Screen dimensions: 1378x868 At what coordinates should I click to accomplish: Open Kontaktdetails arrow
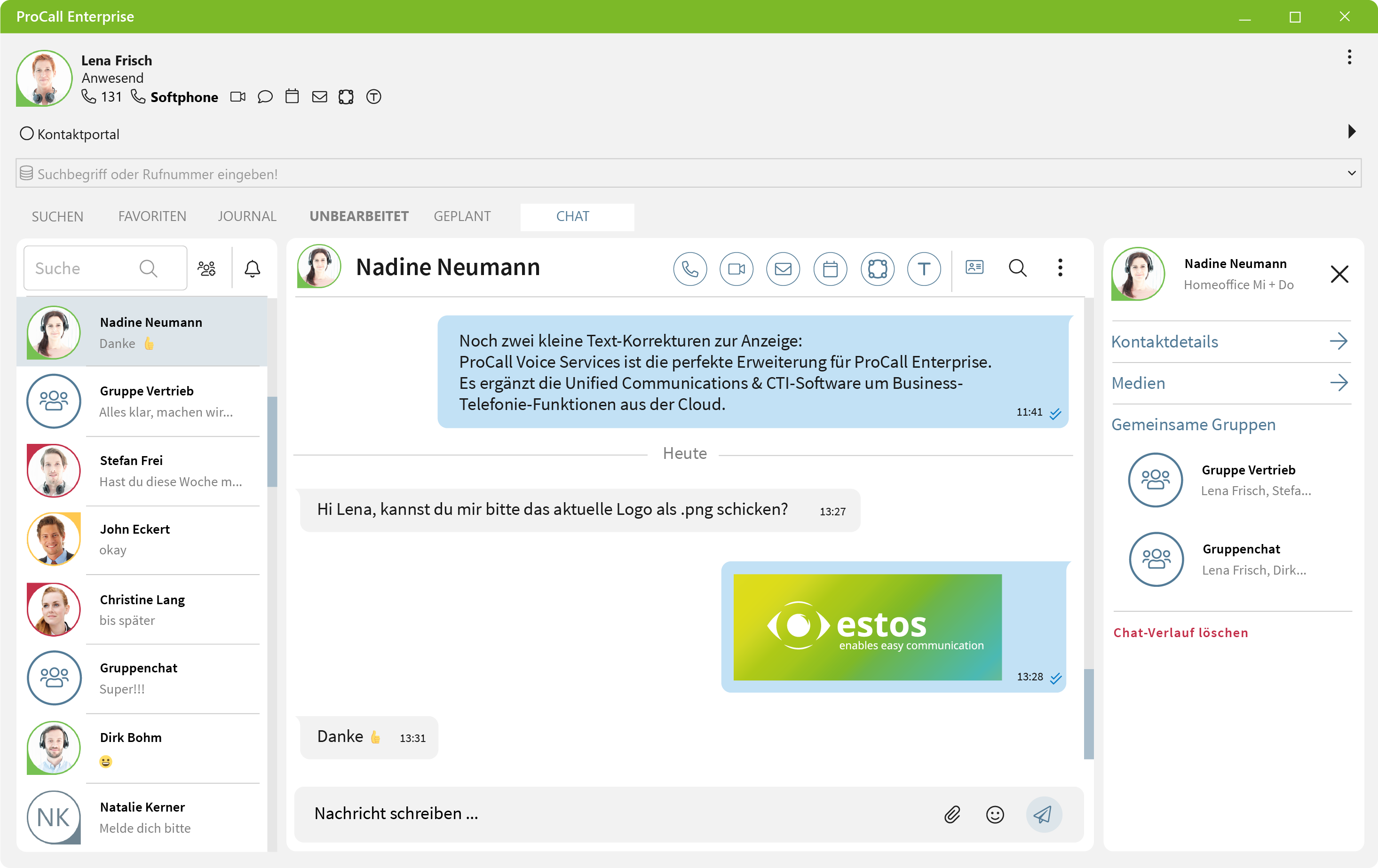pyautogui.click(x=1338, y=341)
